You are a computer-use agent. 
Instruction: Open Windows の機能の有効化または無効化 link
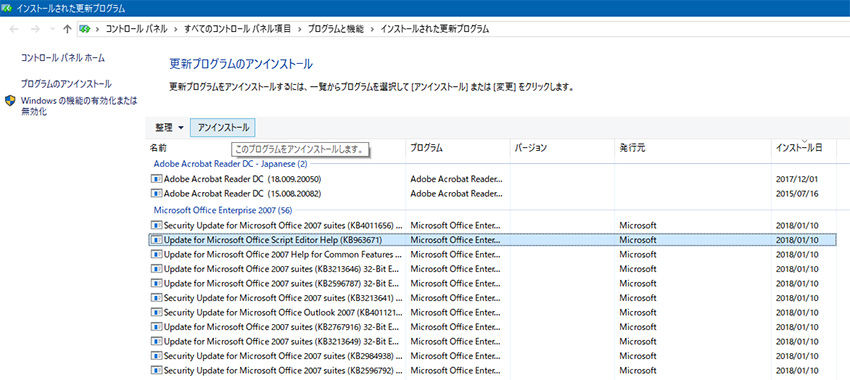(x=79, y=106)
